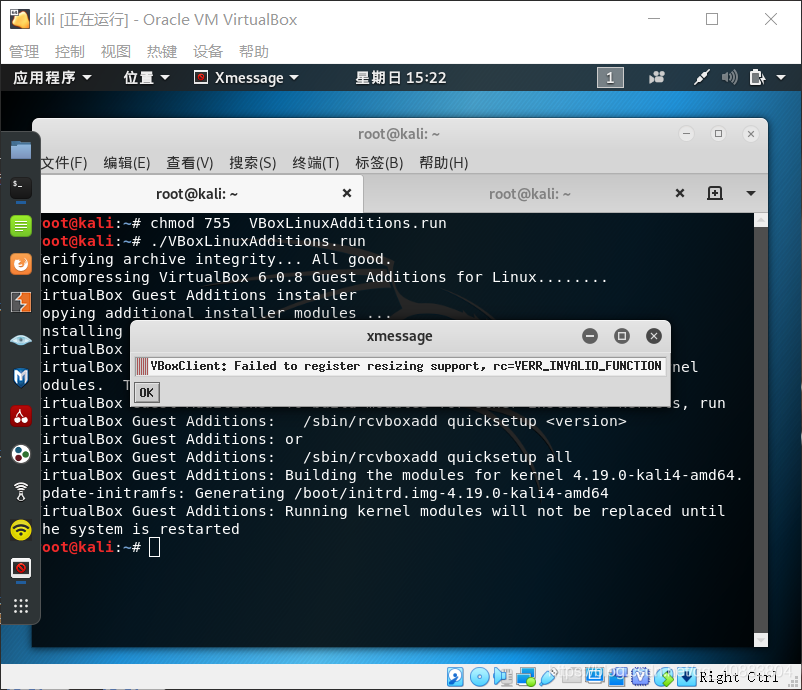802x690 pixels.
Task: Open the Xmessage app menu dropdown
Action: click(247, 78)
